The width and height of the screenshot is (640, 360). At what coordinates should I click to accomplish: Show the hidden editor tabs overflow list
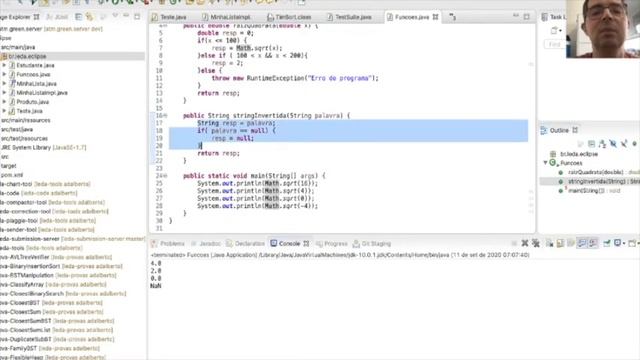coord(452,17)
